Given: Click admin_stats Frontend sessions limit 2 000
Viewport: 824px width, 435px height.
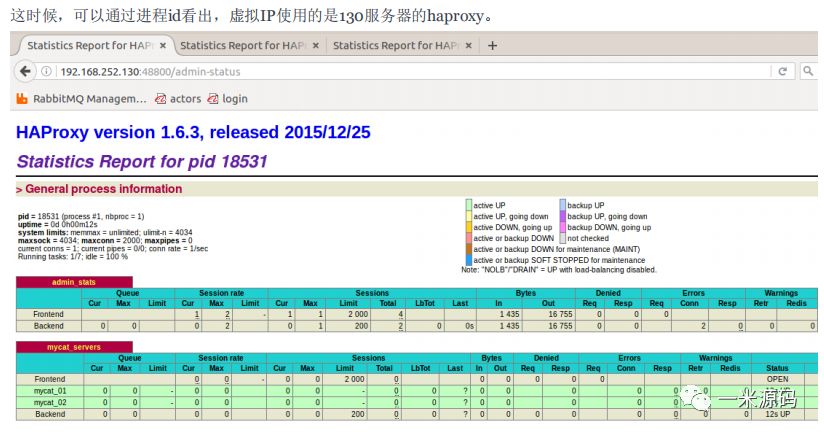Looking at the screenshot, I should click(357, 314).
